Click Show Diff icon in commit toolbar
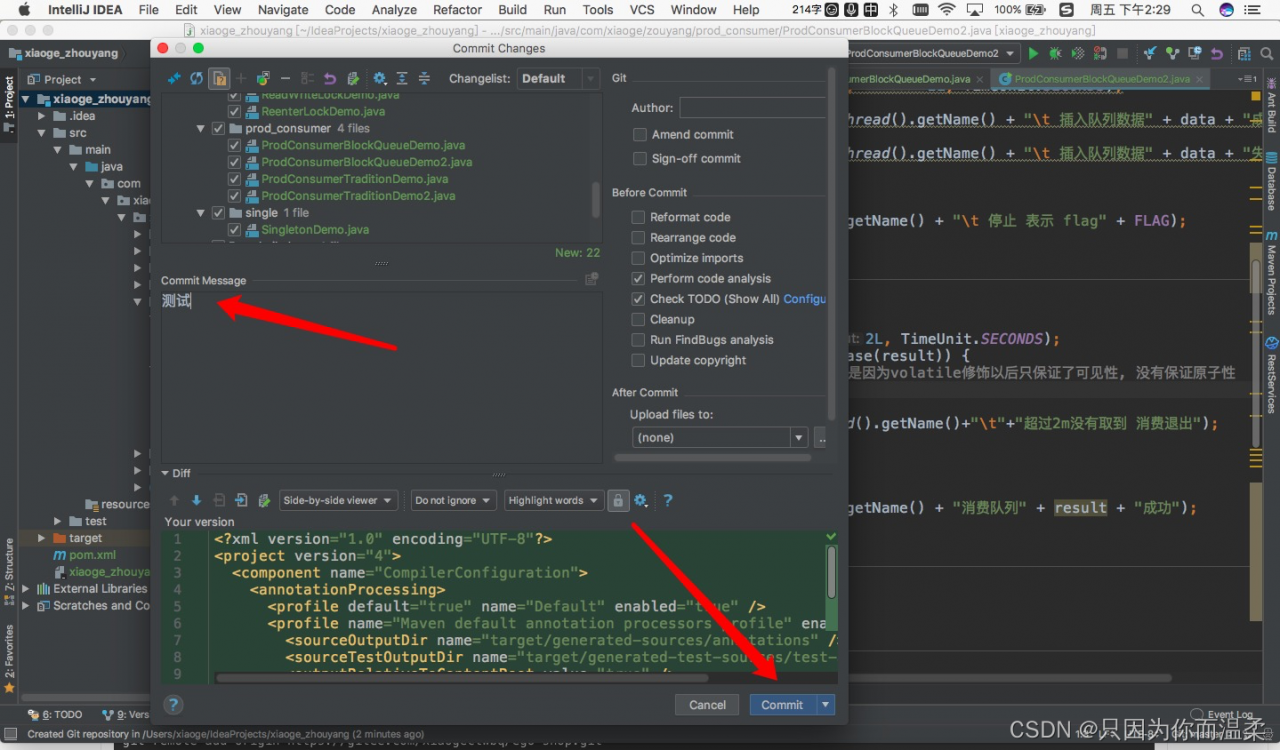1280x750 pixels. coord(174,78)
